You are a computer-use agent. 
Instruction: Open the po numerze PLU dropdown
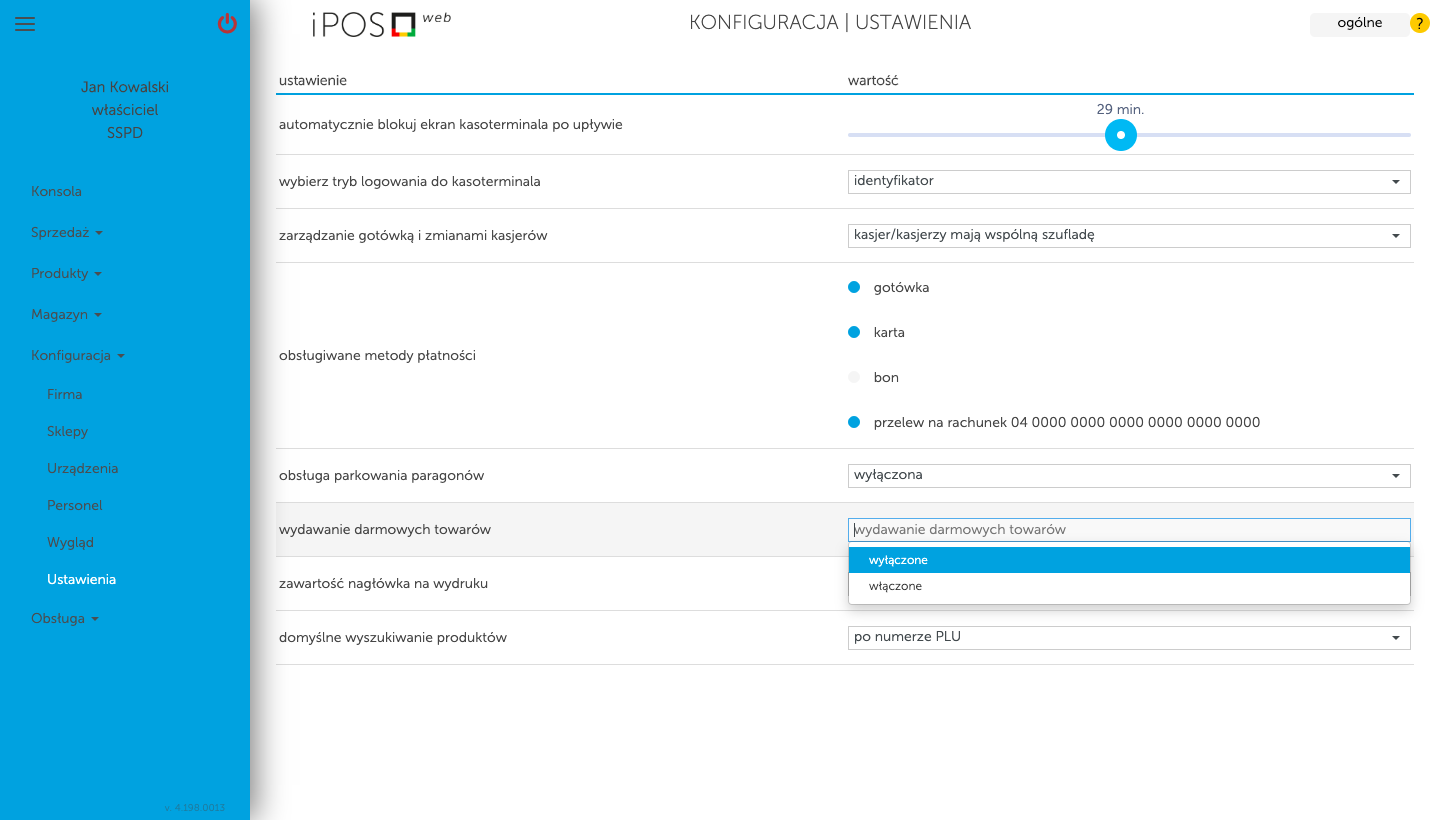click(1129, 637)
